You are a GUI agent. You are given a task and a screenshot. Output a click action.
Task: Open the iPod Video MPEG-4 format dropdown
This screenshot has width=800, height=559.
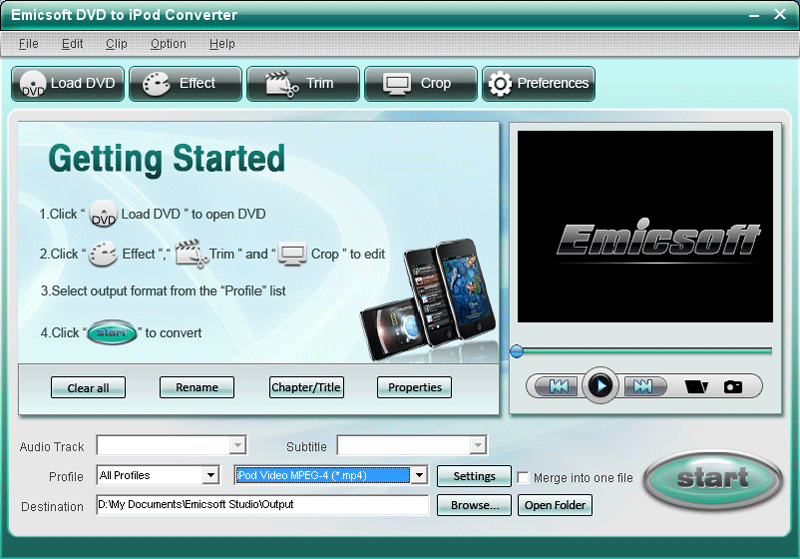pyautogui.click(x=419, y=475)
